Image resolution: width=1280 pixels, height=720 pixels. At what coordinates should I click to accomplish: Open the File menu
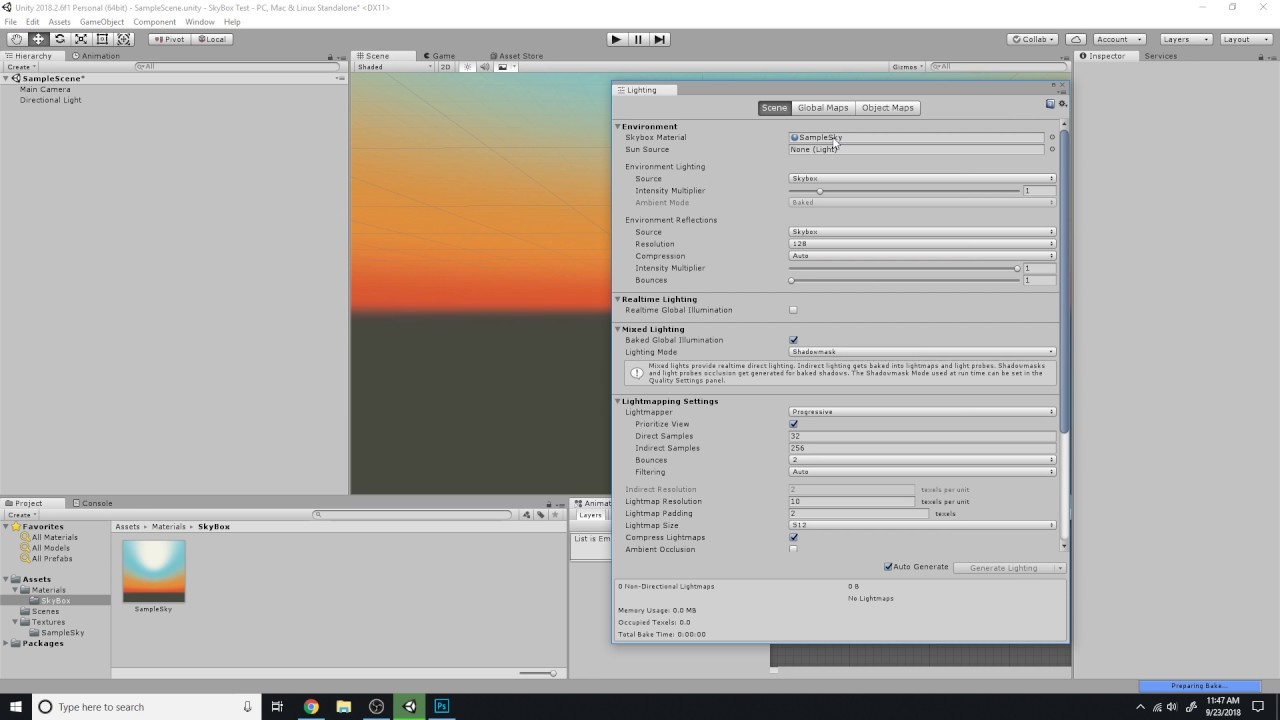coord(10,22)
